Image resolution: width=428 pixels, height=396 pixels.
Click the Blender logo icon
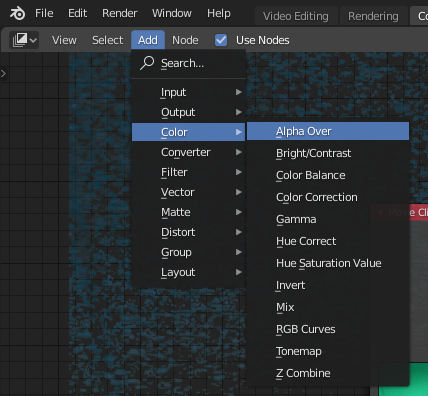click(x=17, y=14)
